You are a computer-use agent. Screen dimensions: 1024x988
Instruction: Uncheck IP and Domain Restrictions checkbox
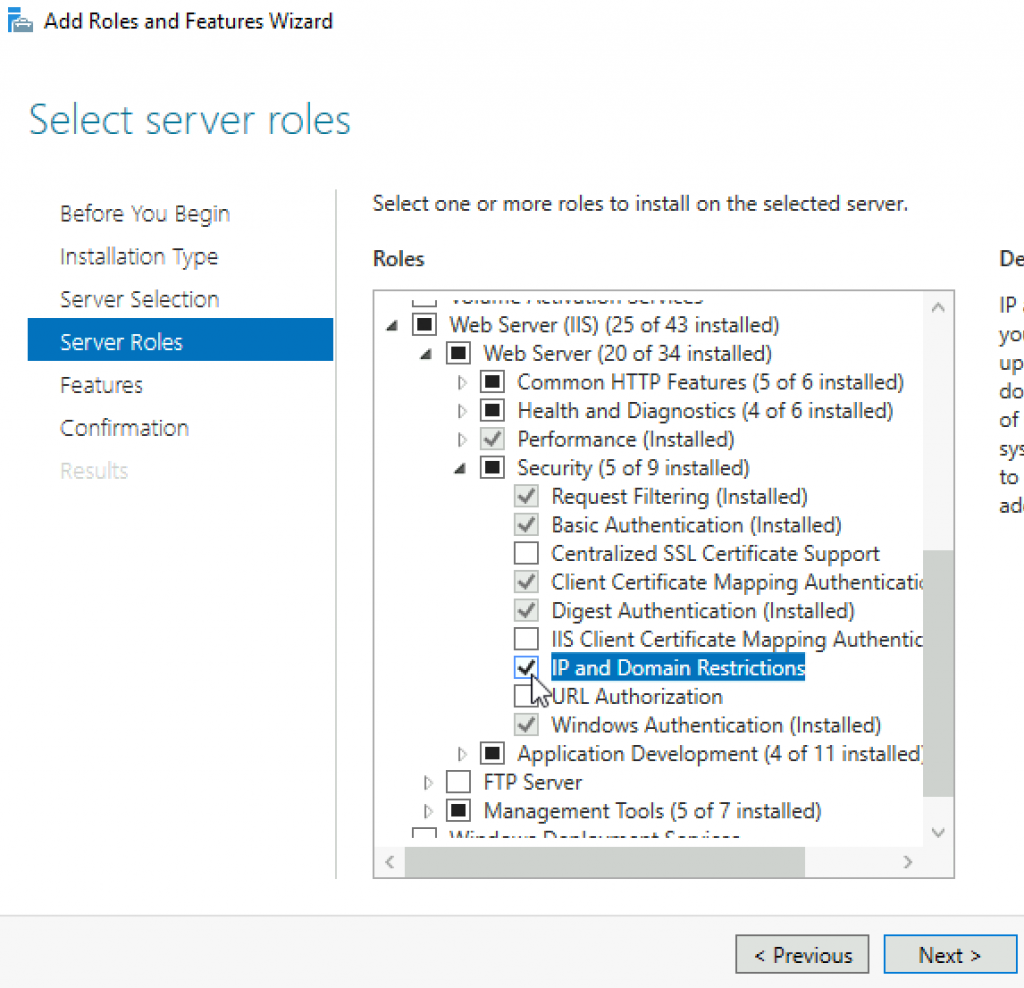(526, 667)
